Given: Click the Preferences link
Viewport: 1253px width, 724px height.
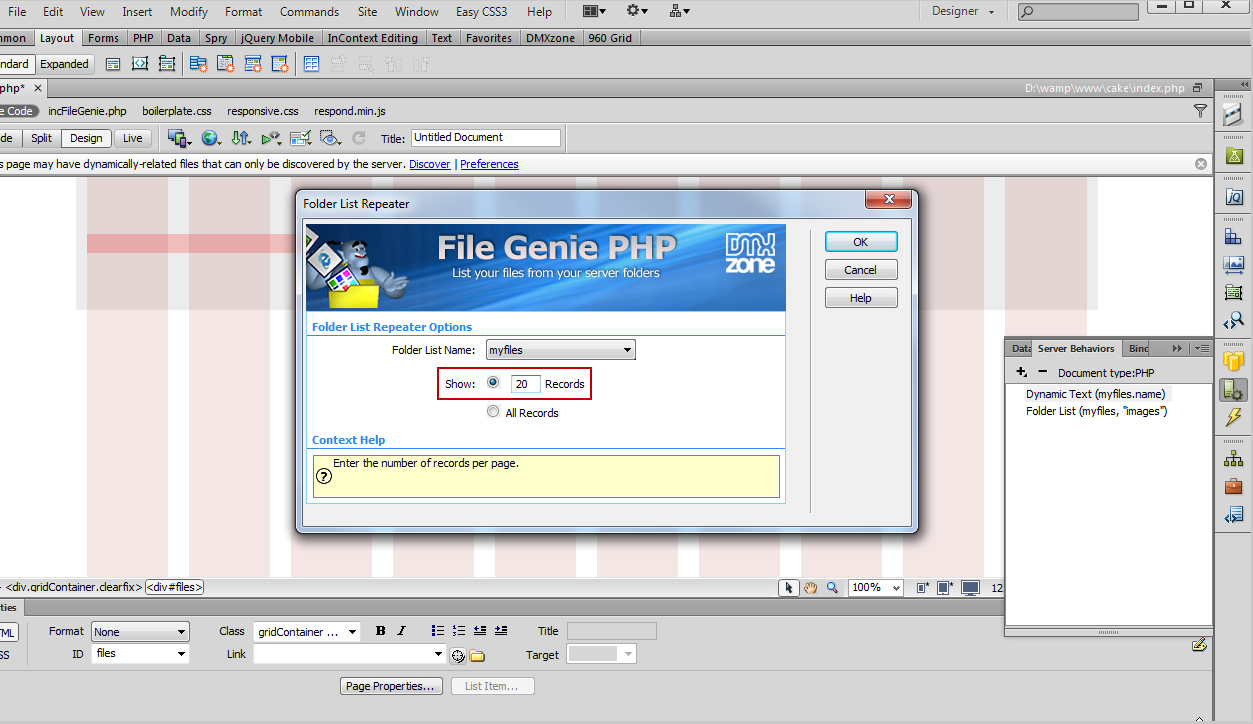Looking at the screenshot, I should (x=489, y=164).
